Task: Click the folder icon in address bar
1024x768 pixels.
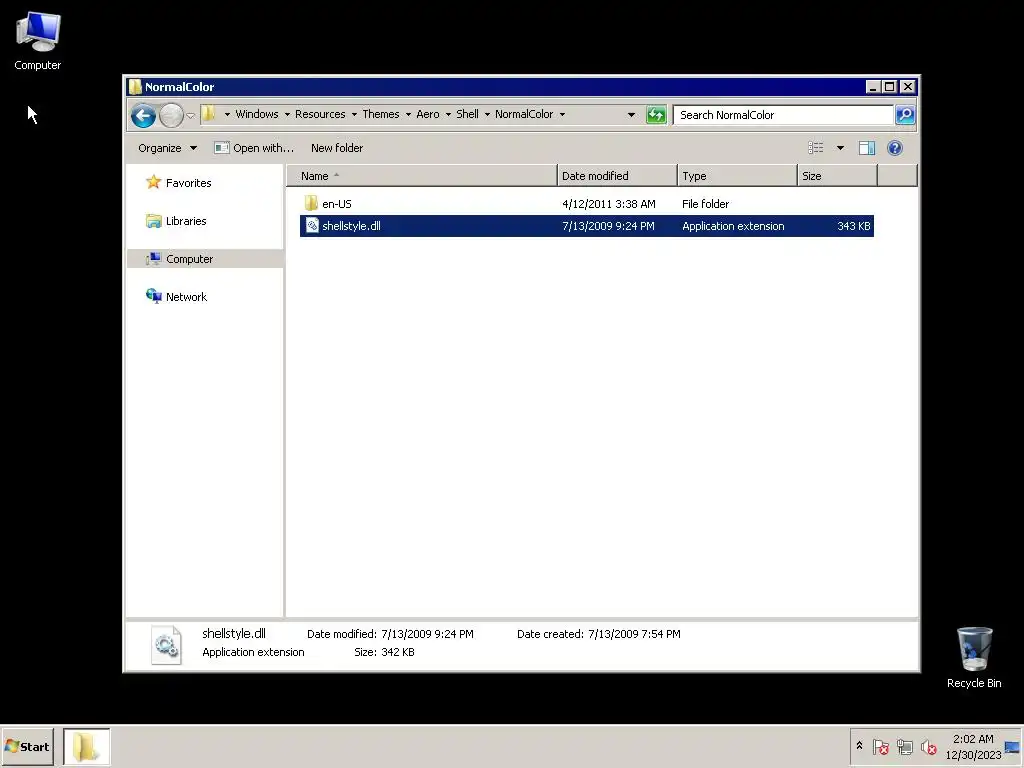Action: point(209,114)
